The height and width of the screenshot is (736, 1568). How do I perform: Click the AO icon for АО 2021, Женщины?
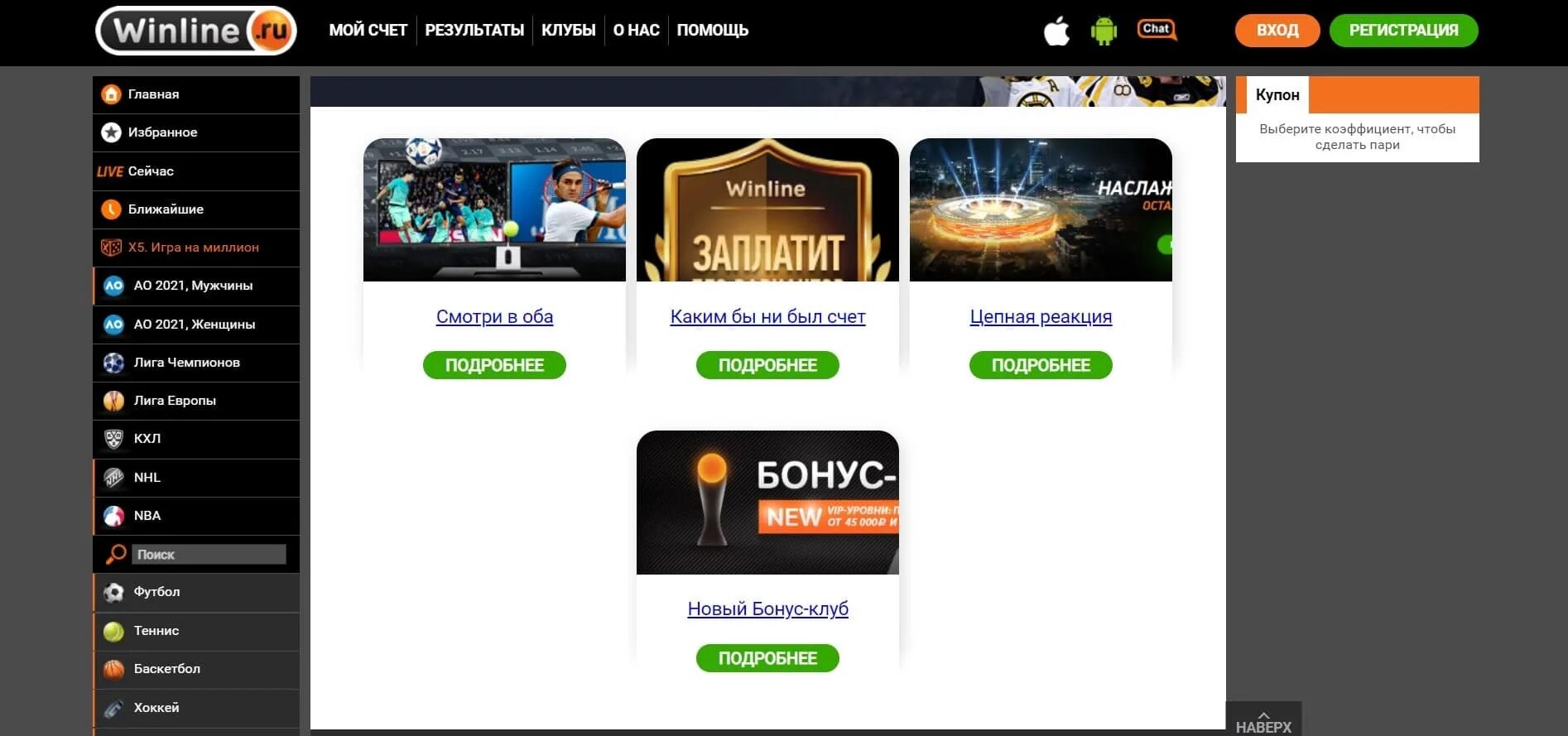pyautogui.click(x=113, y=325)
